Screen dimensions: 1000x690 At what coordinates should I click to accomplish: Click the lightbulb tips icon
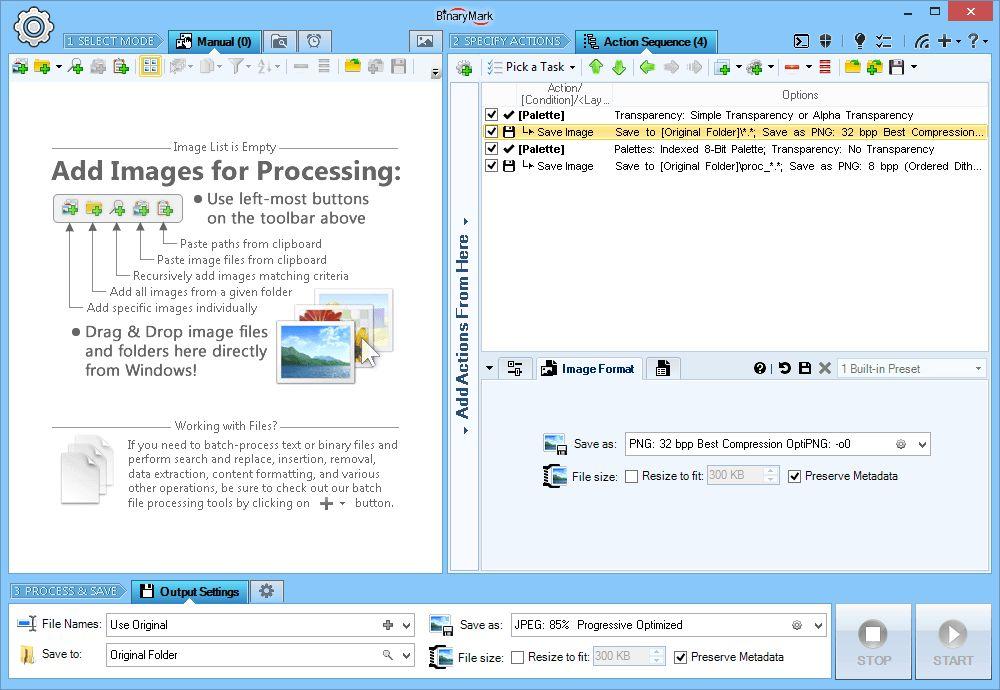tap(859, 41)
